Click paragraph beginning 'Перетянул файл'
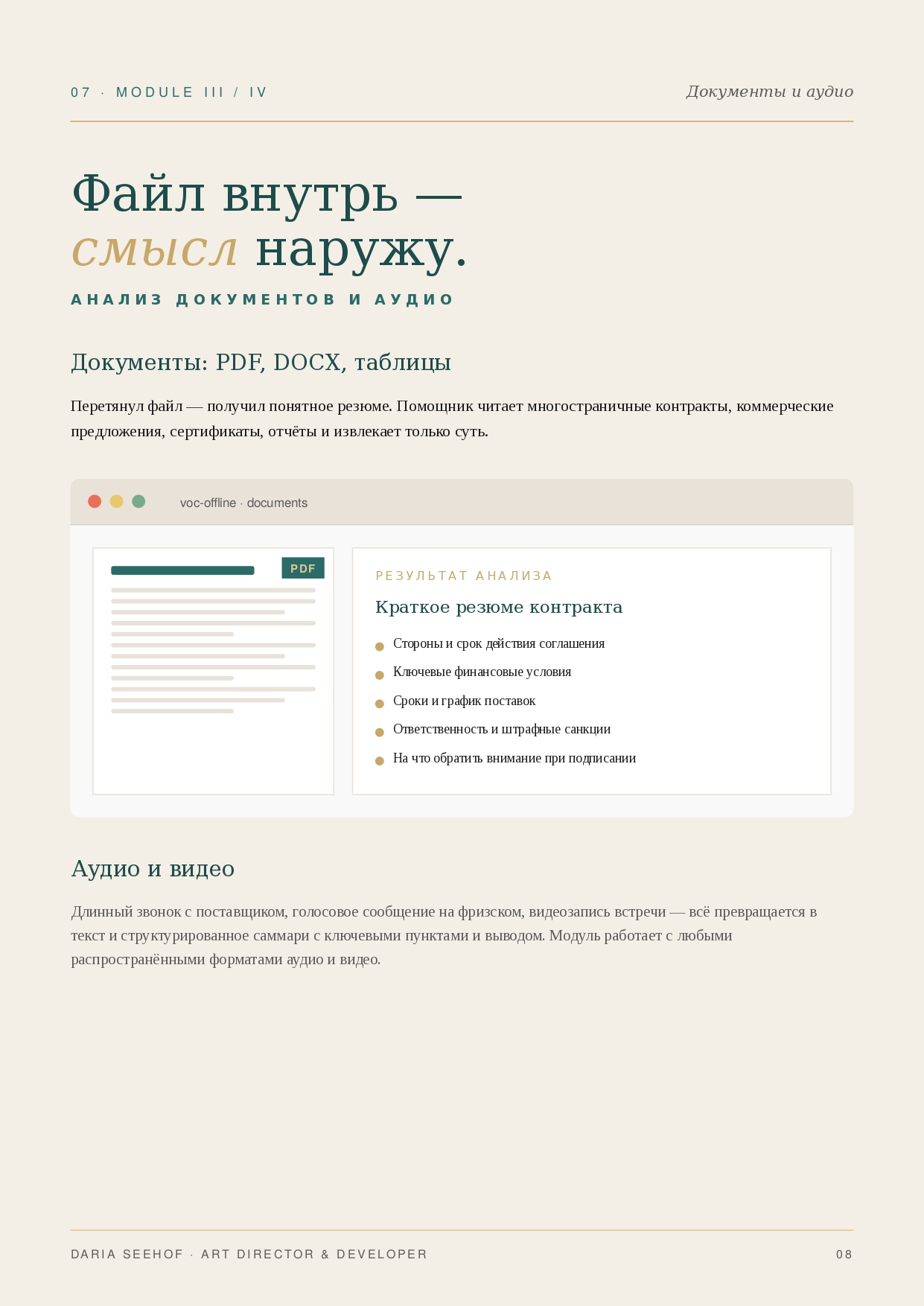Viewport: 924px width, 1306px height. click(x=452, y=418)
